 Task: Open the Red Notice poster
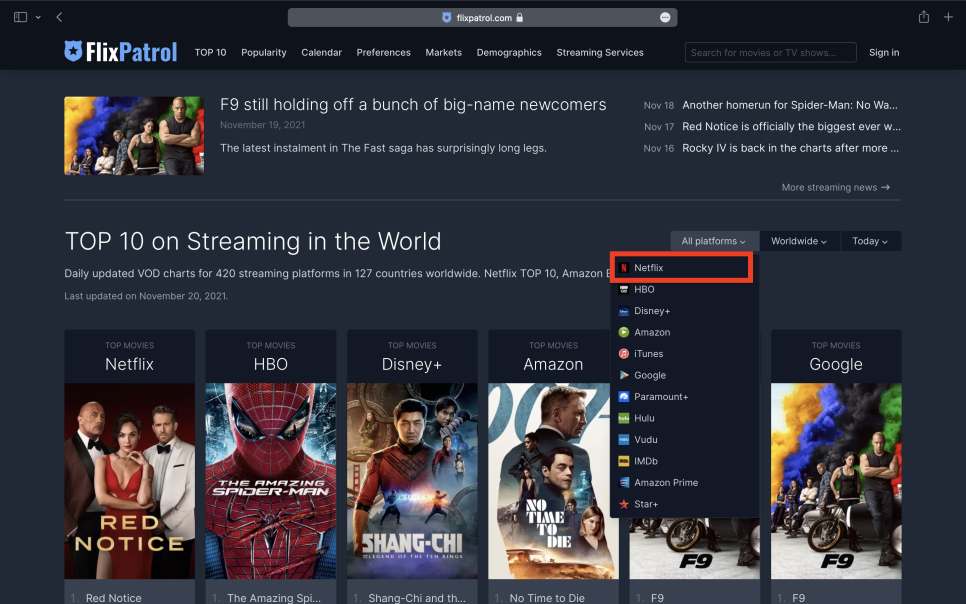[129, 481]
